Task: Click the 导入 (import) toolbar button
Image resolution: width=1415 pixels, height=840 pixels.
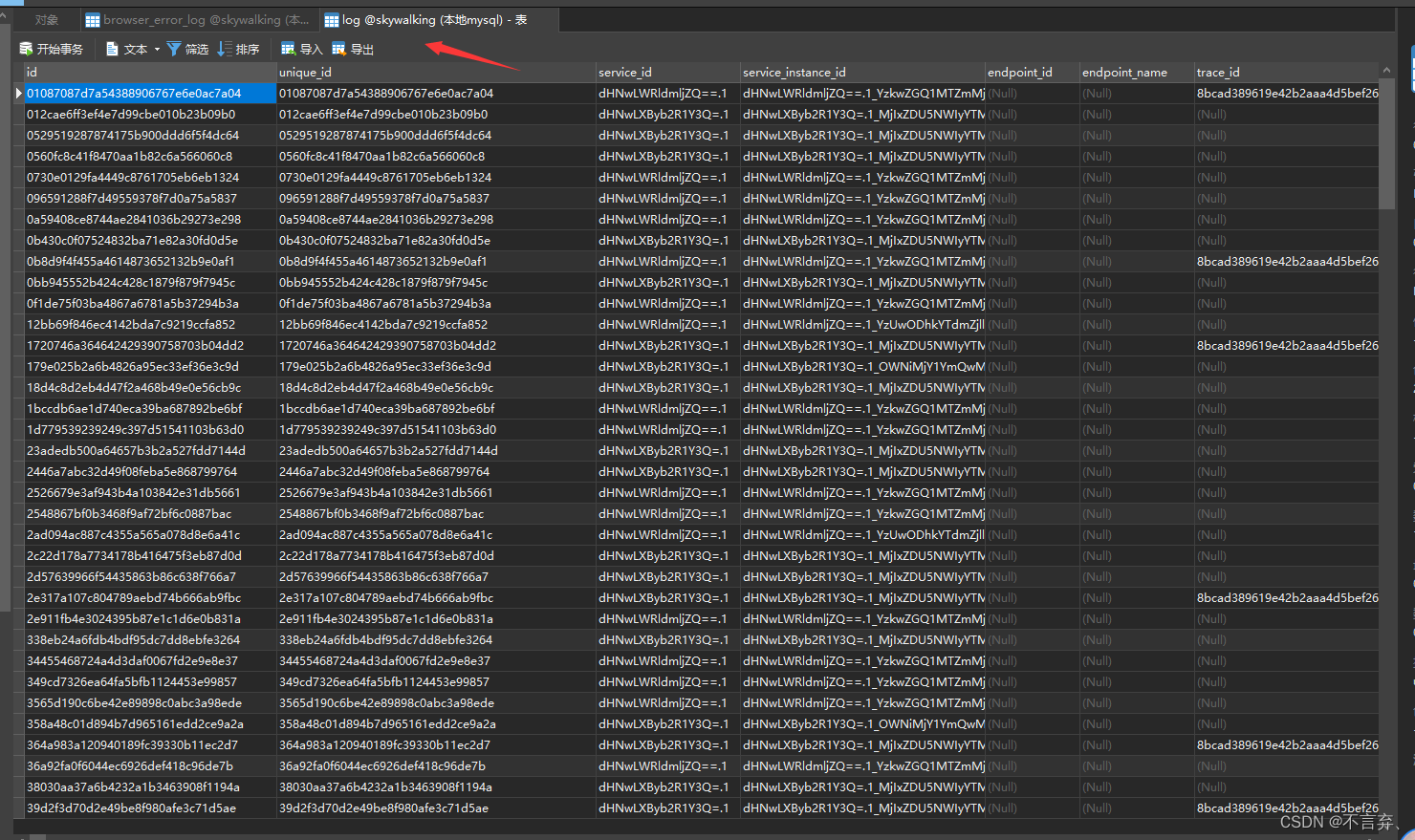Action: point(302,49)
